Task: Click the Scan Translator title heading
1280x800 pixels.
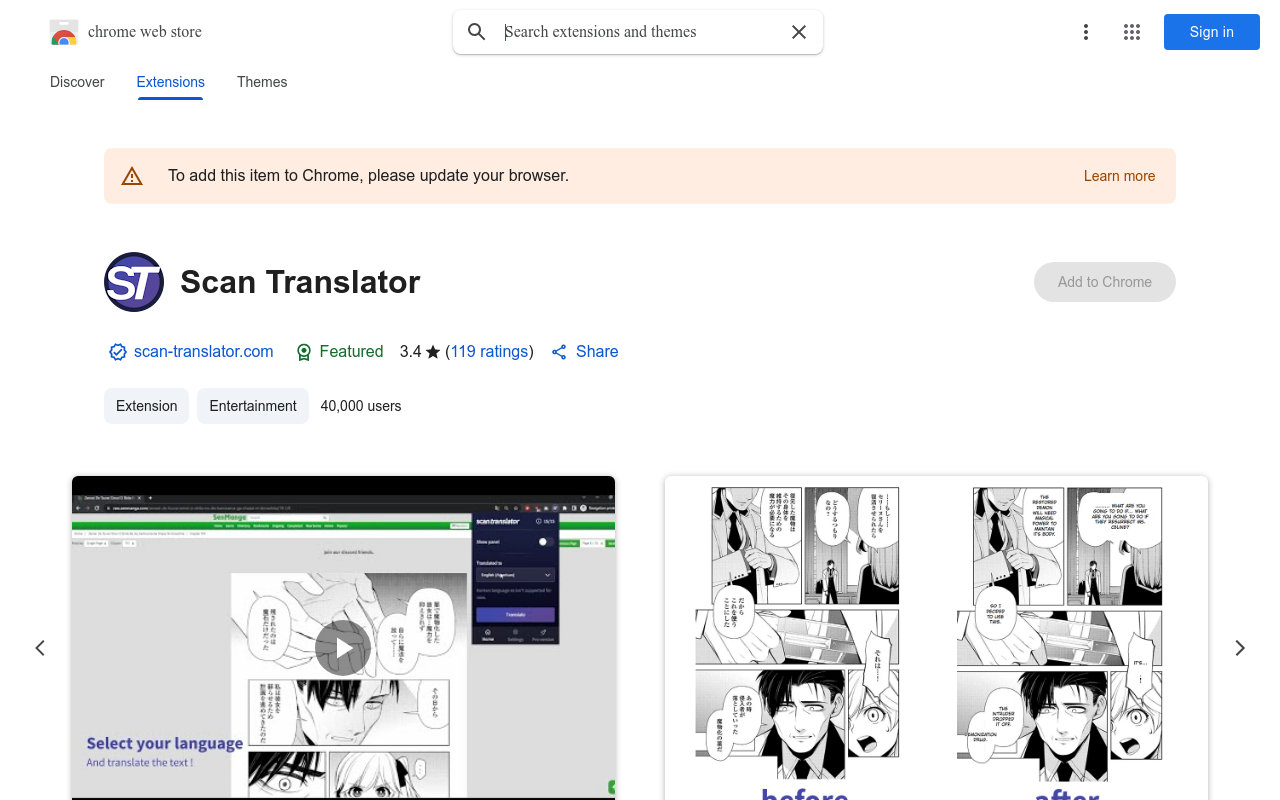Action: point(300,282)
